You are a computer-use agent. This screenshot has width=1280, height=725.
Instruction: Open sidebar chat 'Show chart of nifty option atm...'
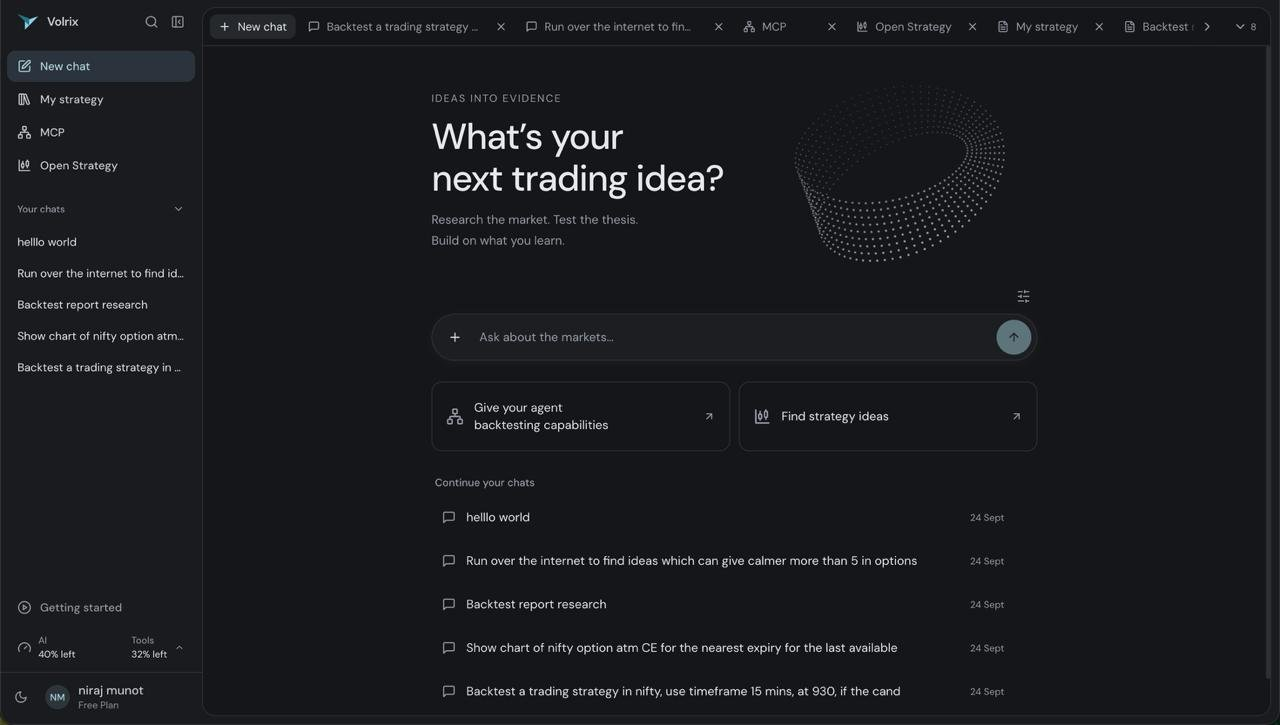pos(101,336)
